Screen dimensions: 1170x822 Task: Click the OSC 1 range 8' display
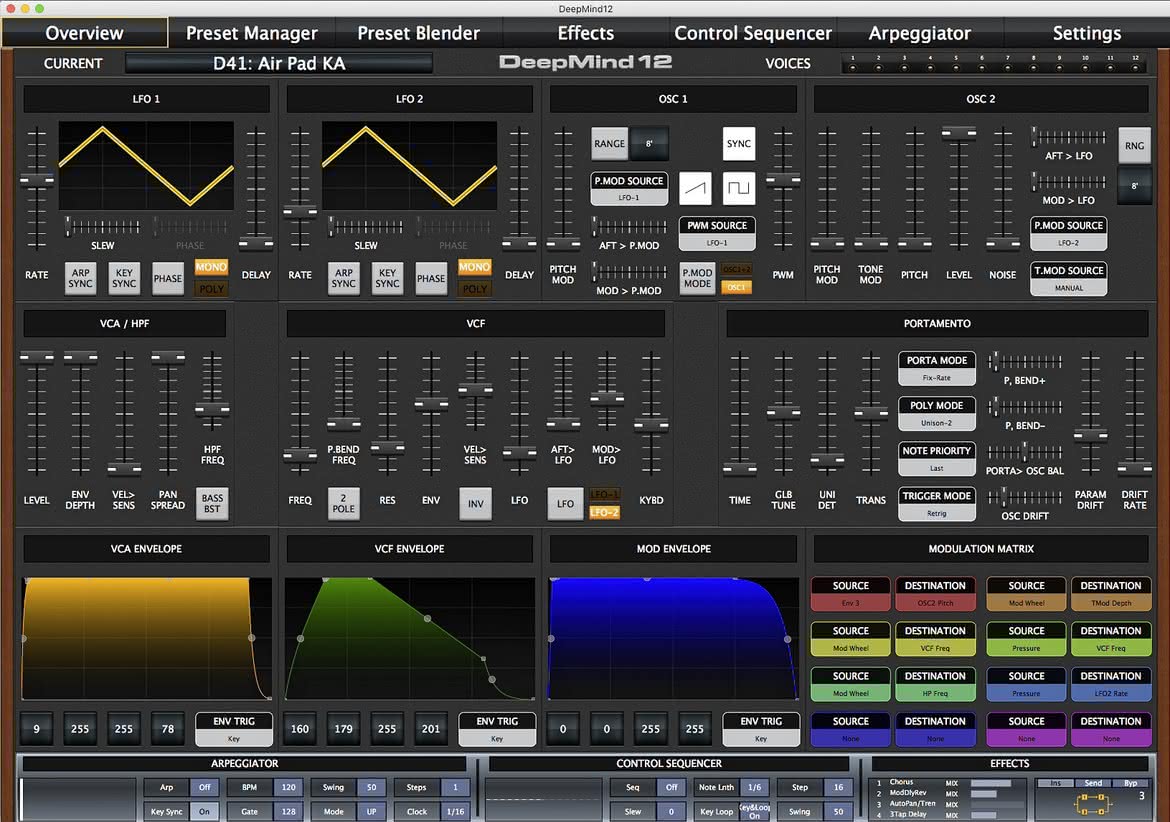[649, 144]
